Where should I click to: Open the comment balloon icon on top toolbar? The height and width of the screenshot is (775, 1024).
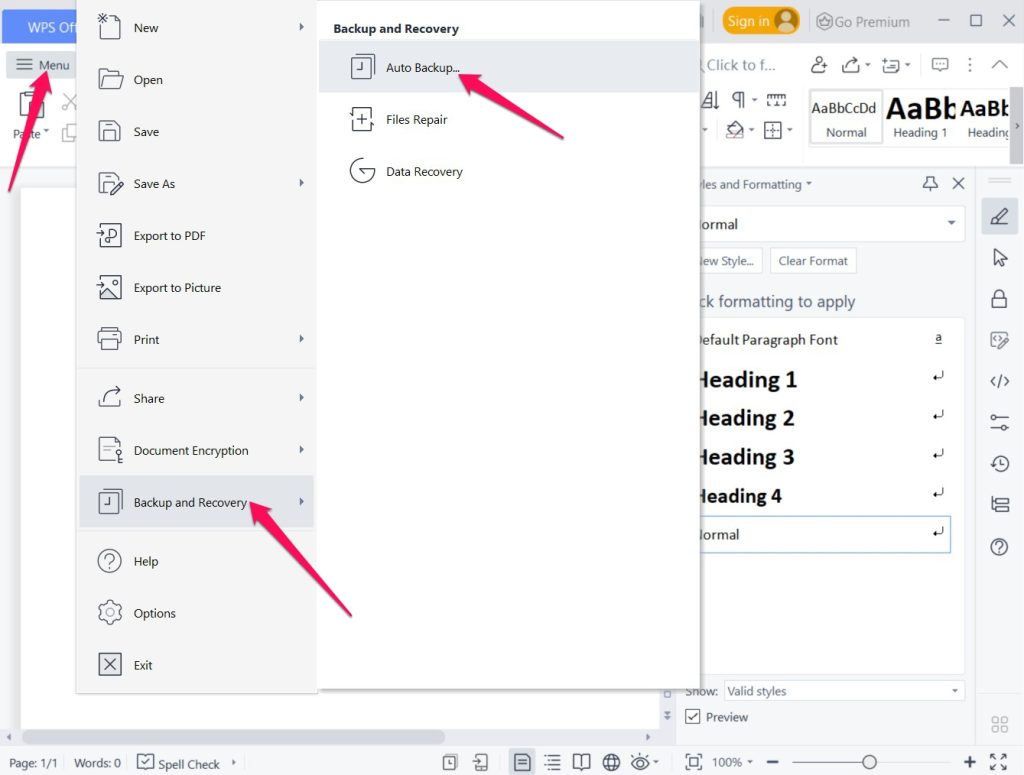[940, 64]
